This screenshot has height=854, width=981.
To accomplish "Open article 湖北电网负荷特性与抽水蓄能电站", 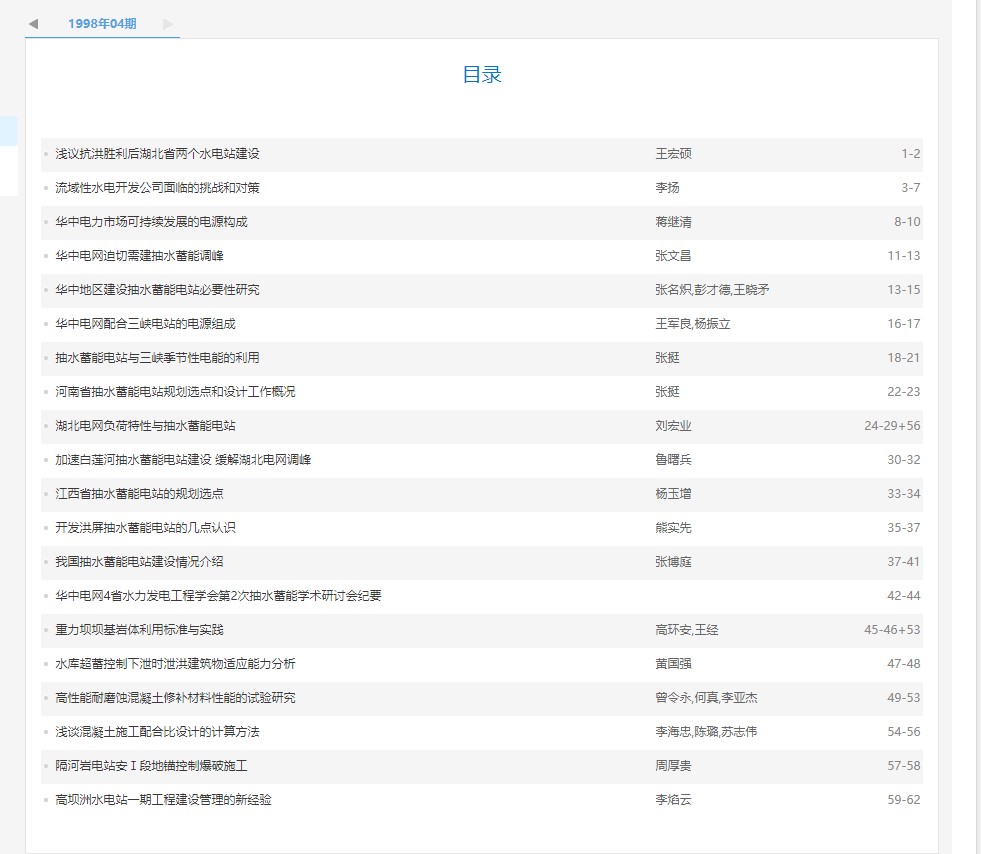I will (x=145, y=425).
